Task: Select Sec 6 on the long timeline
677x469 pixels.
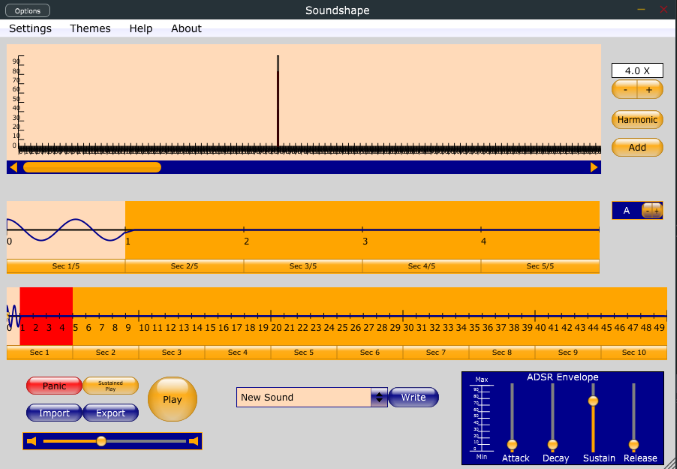Action: [x=370, y=352]
